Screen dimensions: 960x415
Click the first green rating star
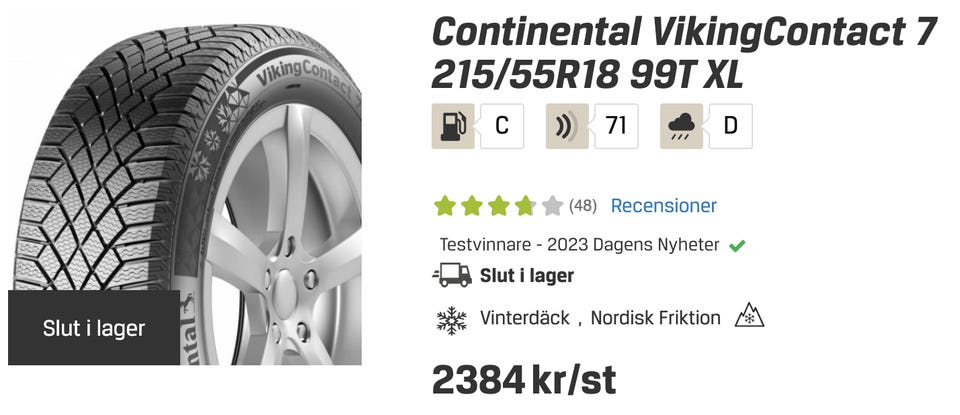(445, 206)
